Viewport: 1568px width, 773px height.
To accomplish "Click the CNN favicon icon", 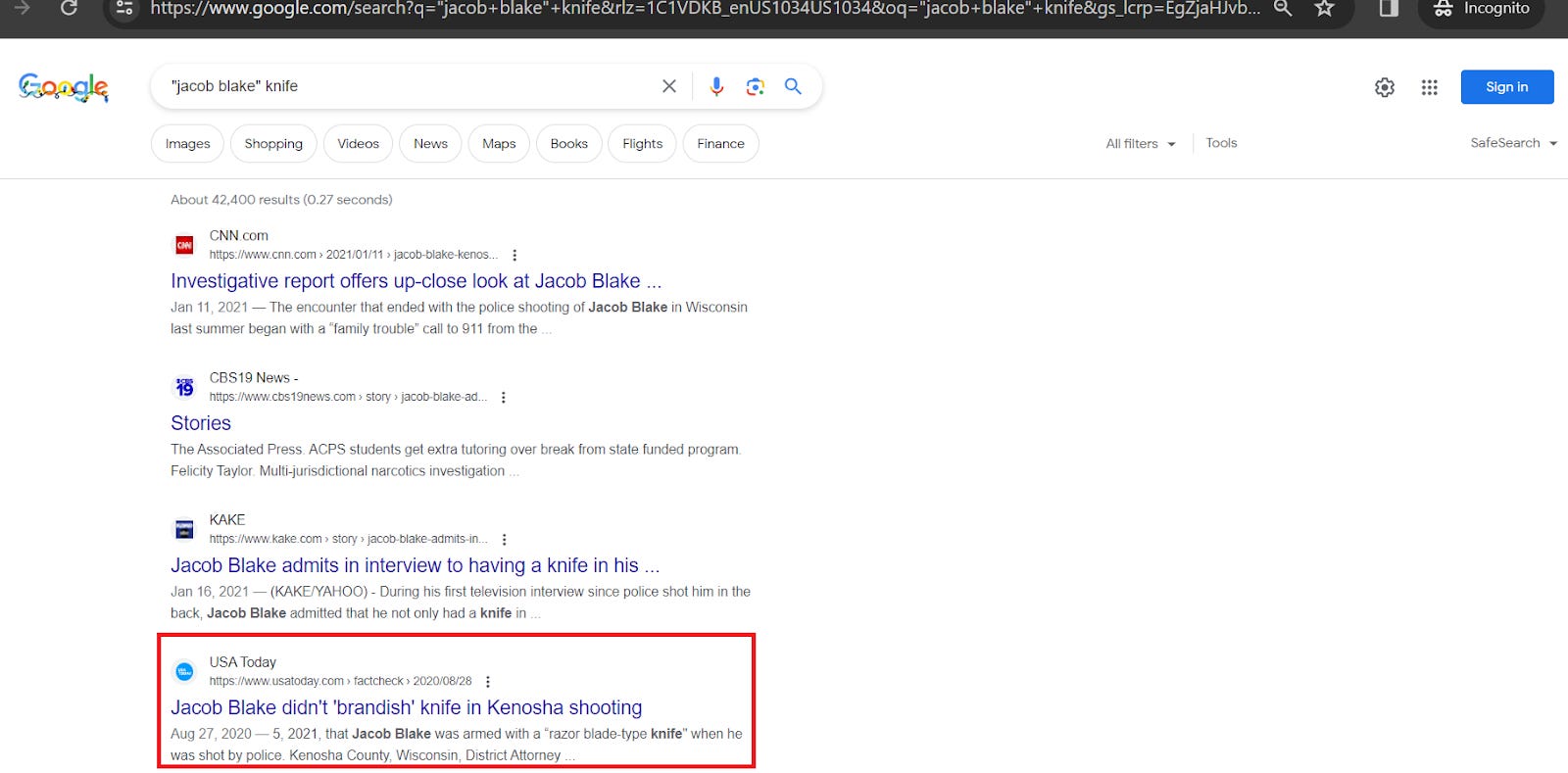I will pyautogui.click(x=184, y=245).
